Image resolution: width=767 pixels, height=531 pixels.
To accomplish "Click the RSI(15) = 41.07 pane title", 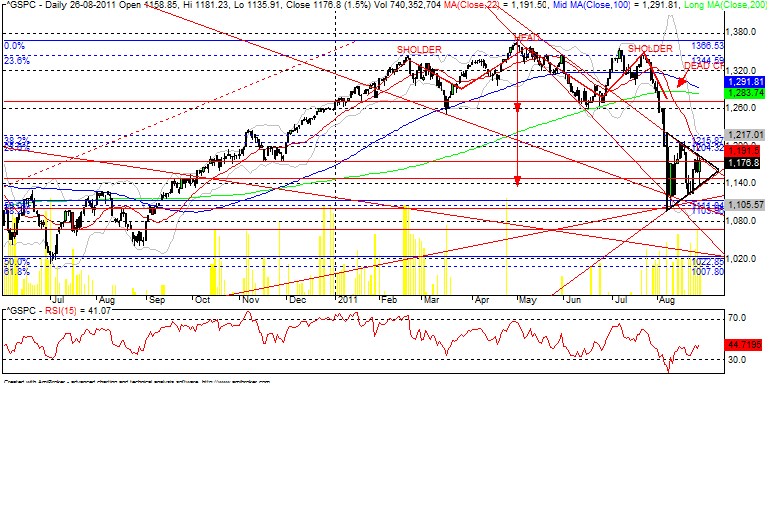I will [x=78, y=310].
